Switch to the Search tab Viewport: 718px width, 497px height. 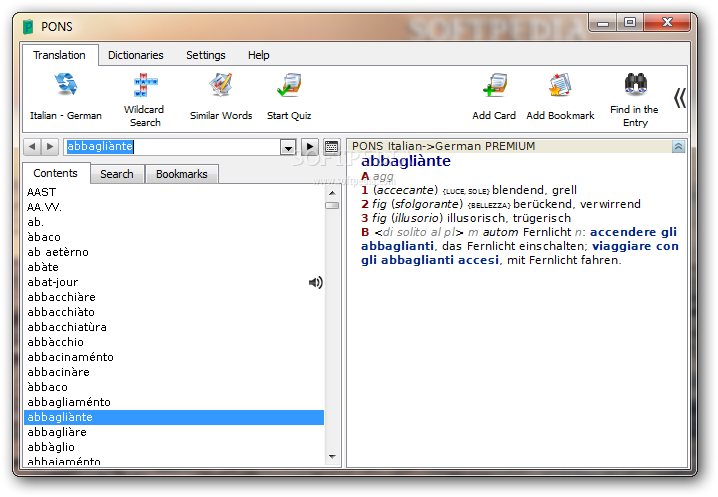(117, 174)
